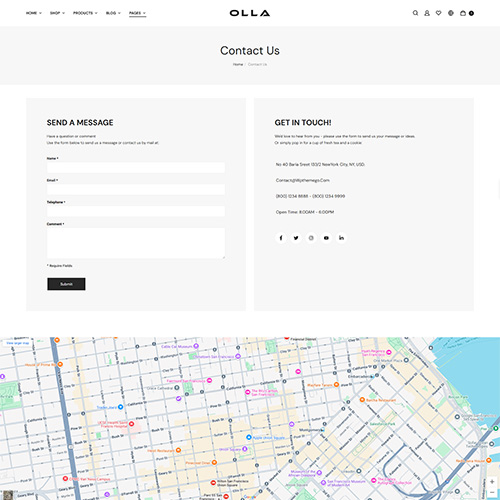Visit the LinkedIn social icon
The width and height of the screenshot is (500, 500).
point(341,238)
